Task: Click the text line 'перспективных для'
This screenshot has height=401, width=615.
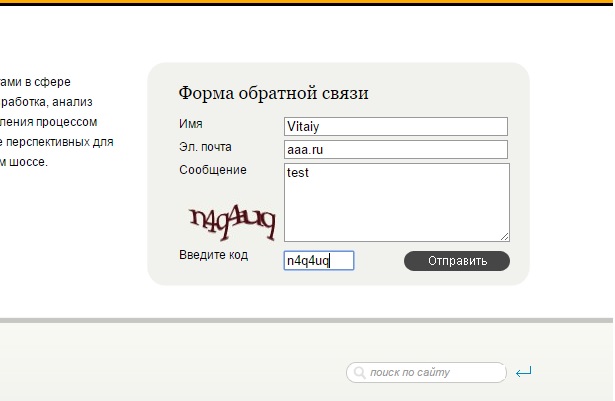Action: click(x=56, y=141)
